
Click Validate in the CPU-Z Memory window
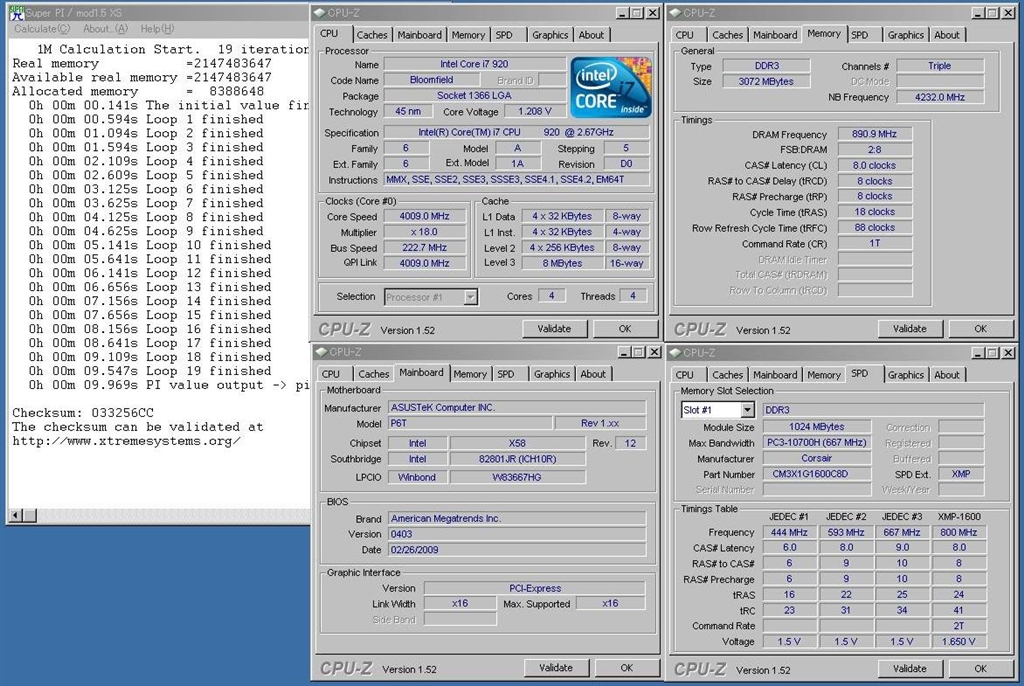[910, 329]
